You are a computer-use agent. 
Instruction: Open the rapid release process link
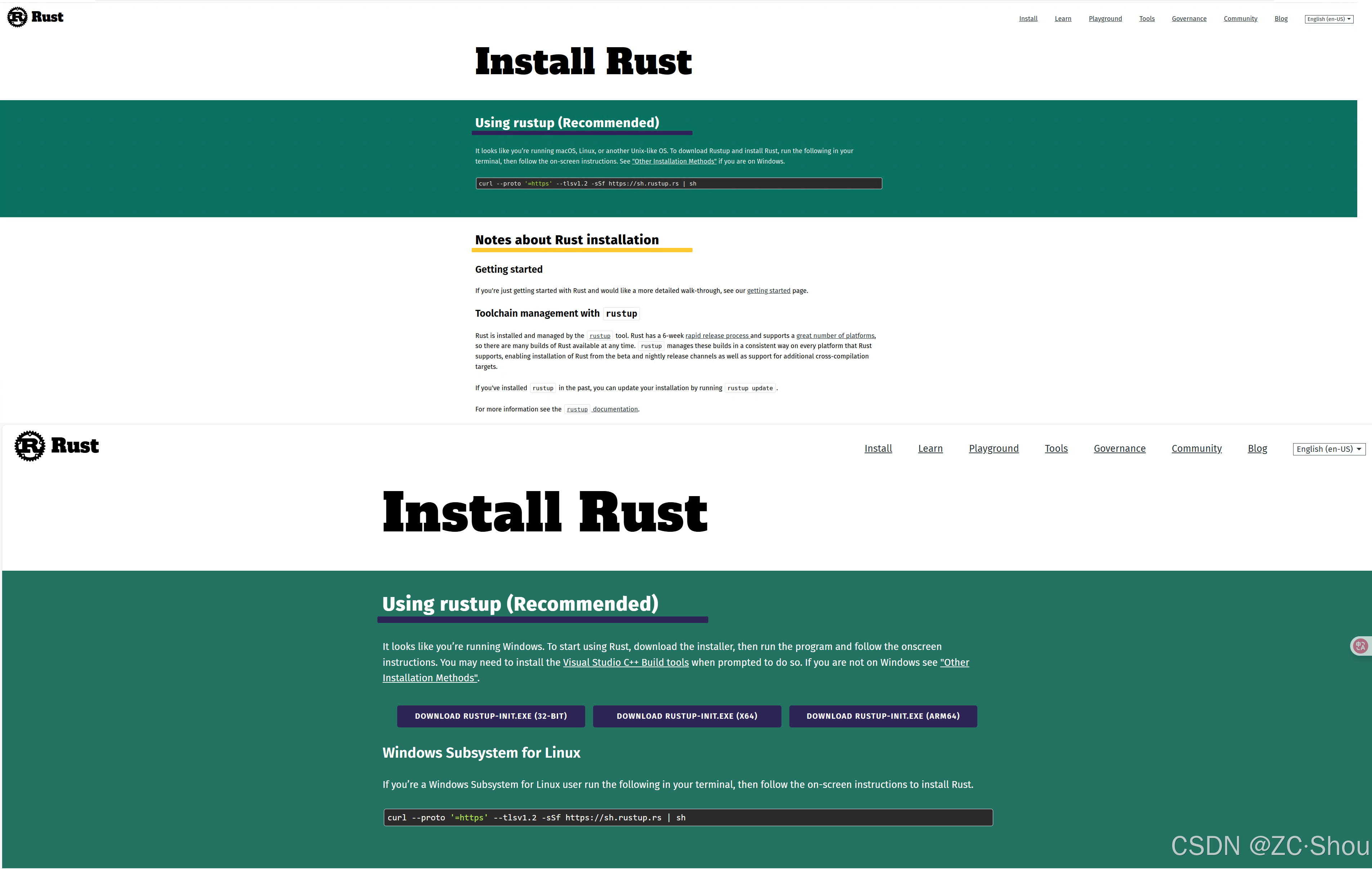click(x=717, y=336)
